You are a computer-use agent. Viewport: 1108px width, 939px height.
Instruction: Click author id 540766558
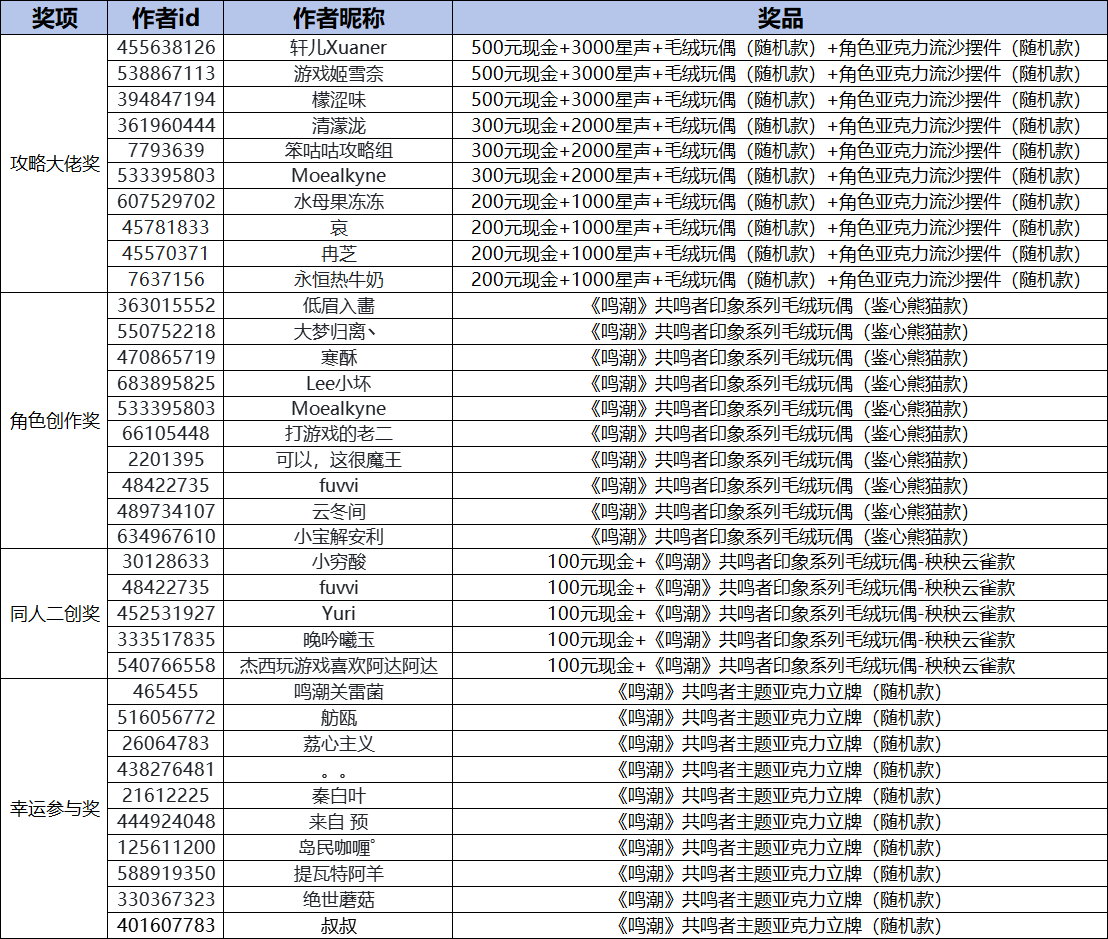(x=166, y=666)
